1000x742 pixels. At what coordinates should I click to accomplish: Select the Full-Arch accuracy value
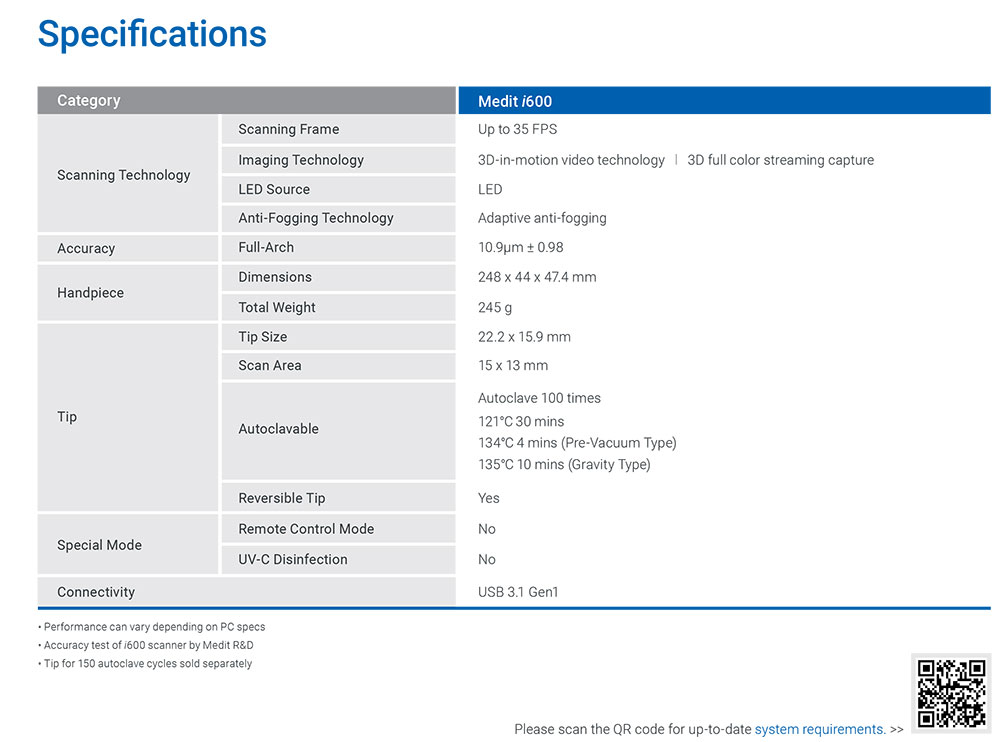(520, 248)
